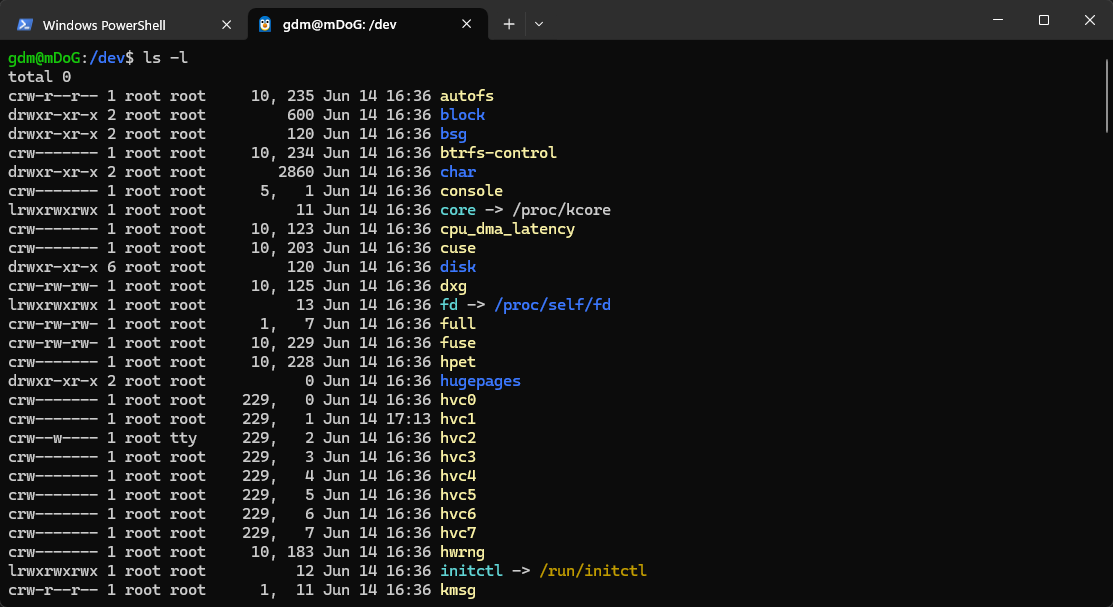Click the '600' size on the block row

[300, 115]
